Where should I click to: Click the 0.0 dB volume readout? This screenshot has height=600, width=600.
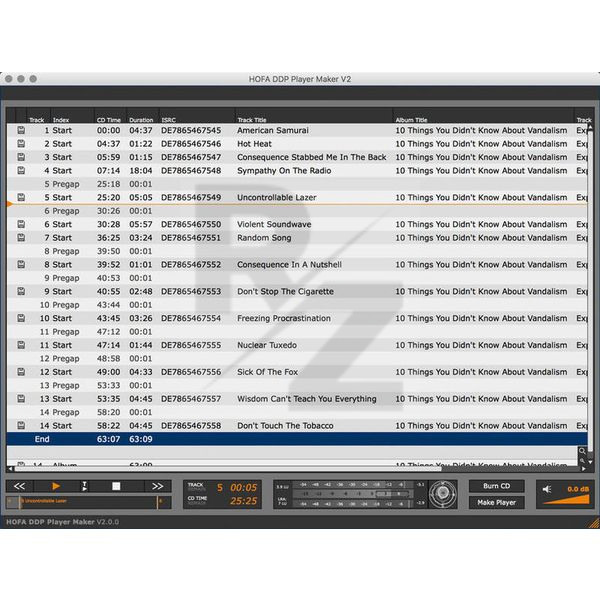578,489
